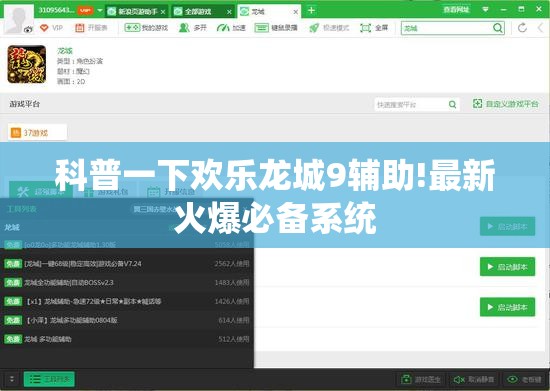This screenshot has width=550, height=391.
Task: Open the user avatar profile picture
Action: point(19,19)
